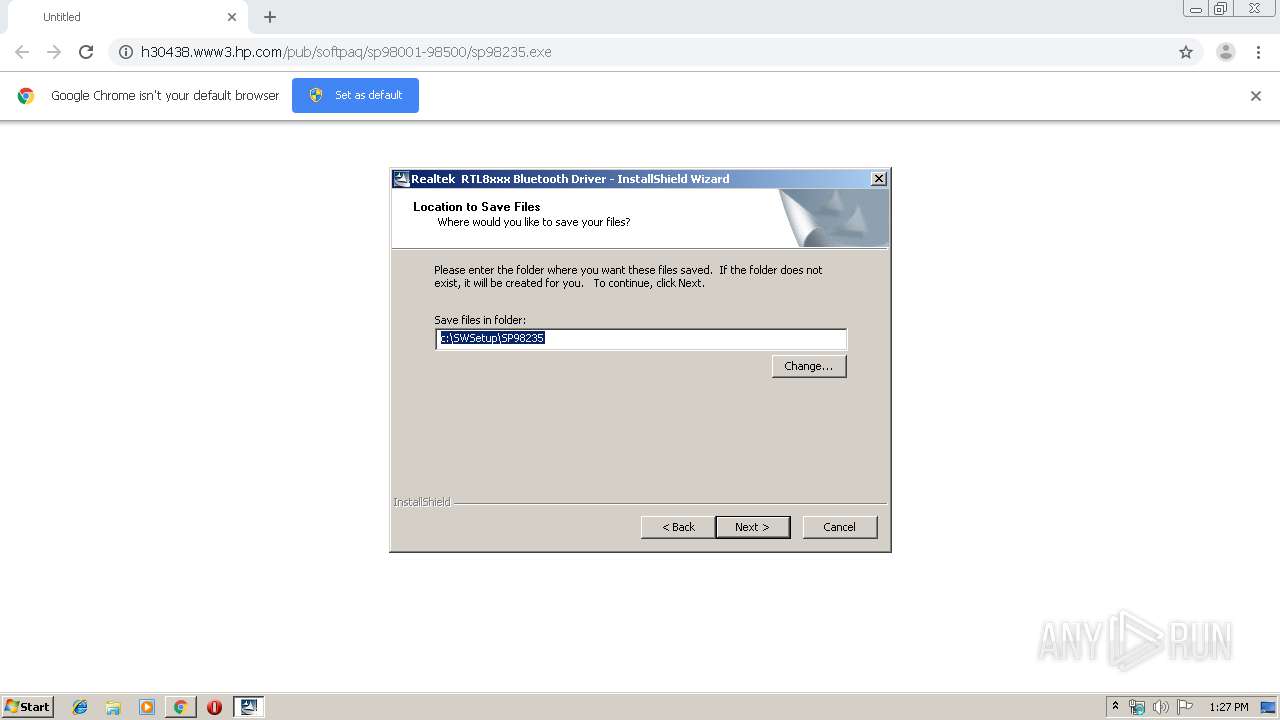Image resolution: width=1280 pixels, height=720 pixels.
Task: Open Windows Explorer from taskbar
Action: [113, 707]
